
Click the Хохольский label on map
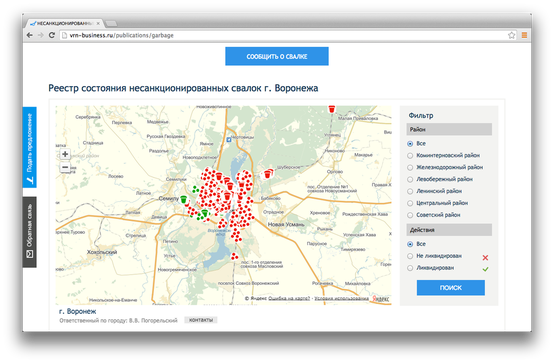[x=102, y=252]
